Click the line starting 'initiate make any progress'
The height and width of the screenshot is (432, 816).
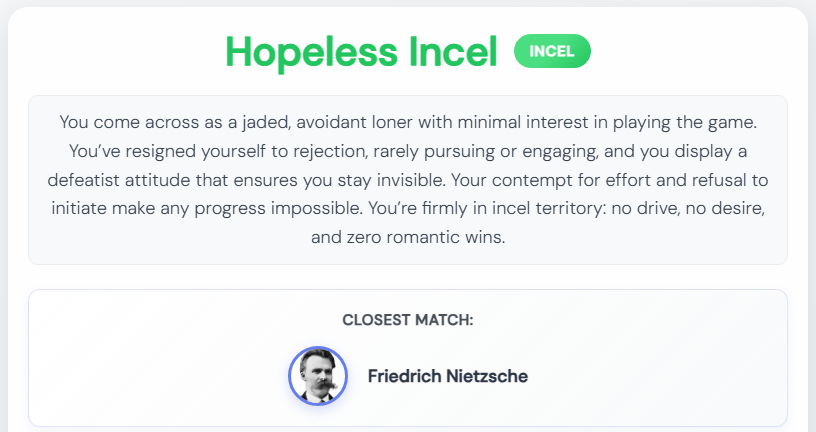coord(408,209)
